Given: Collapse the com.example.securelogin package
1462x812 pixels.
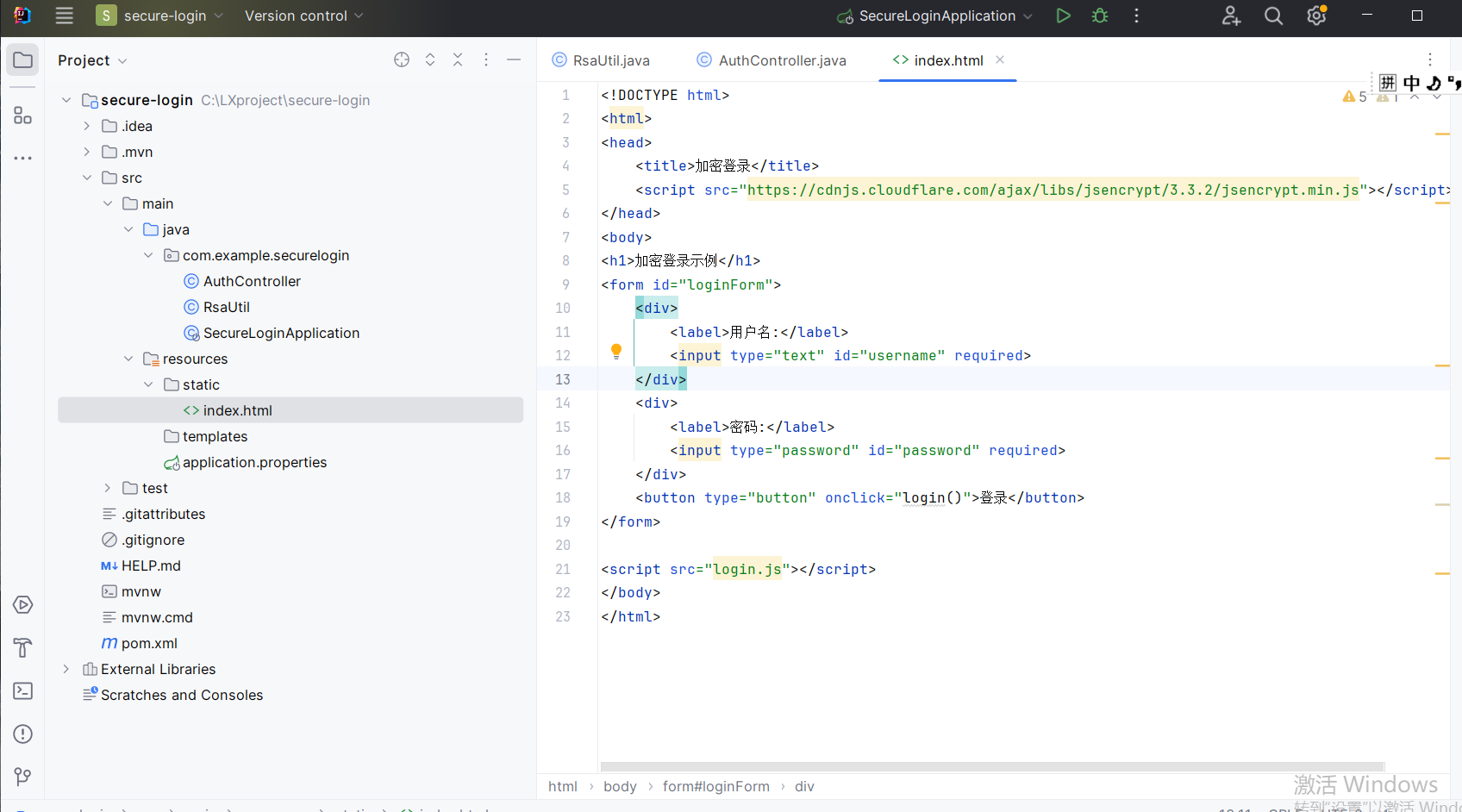Looking at the screenshot, I should click(148, 255).
